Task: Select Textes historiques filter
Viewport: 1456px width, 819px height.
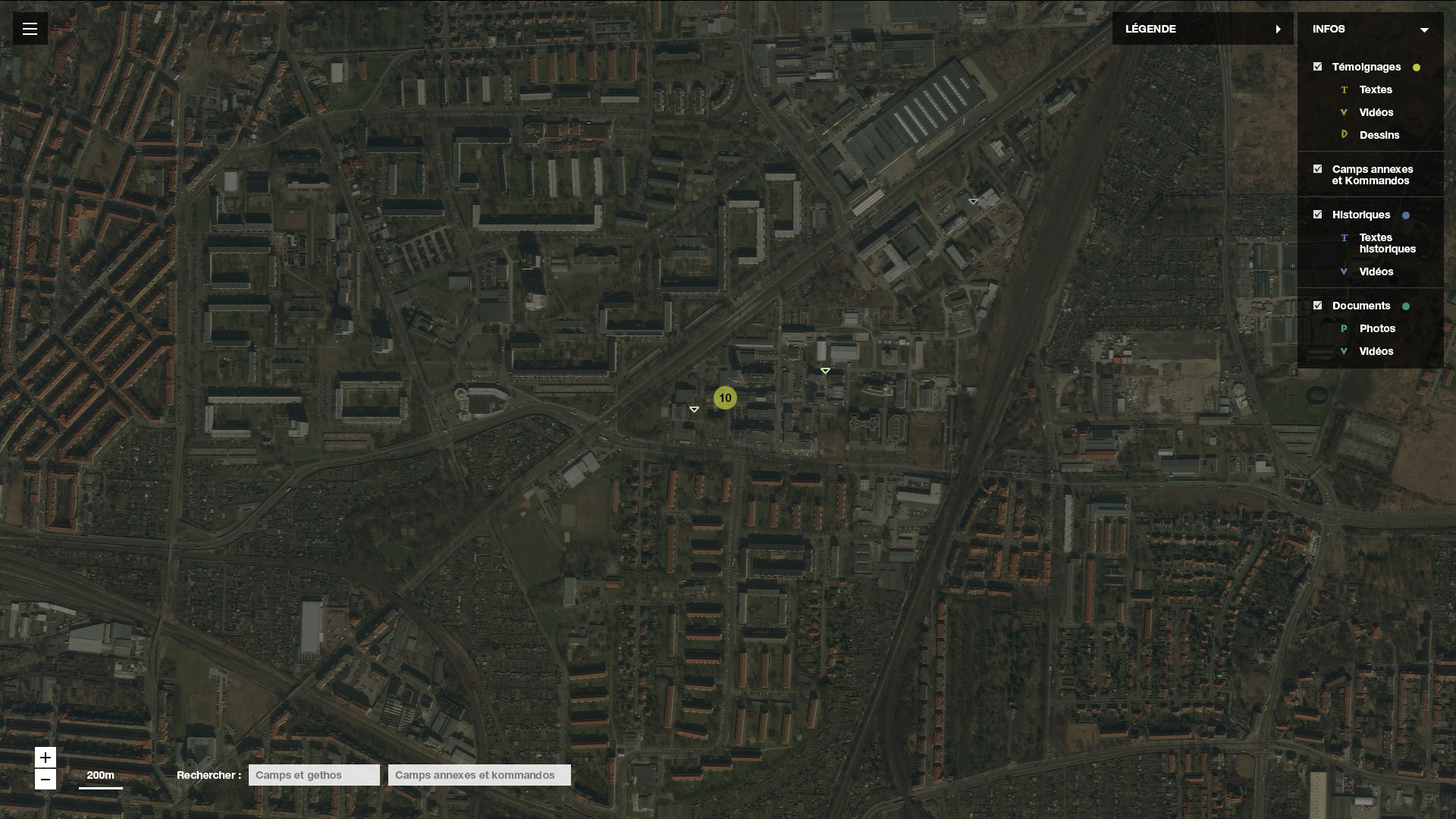Action: click(1388, 243)
